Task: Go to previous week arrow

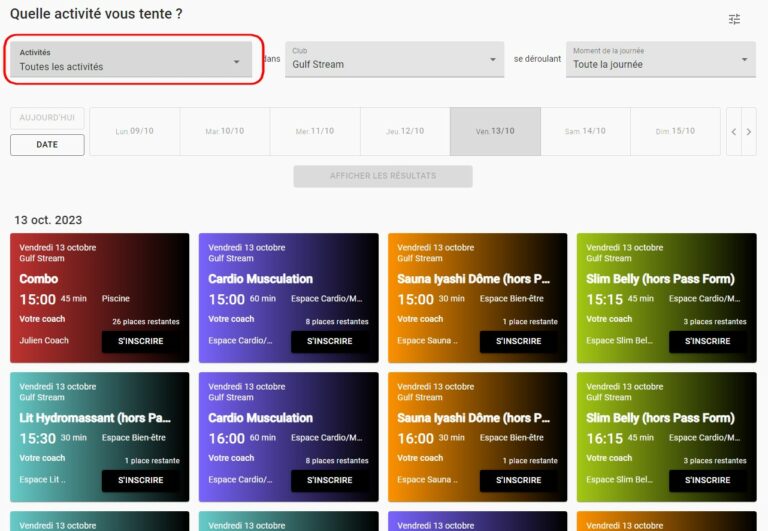Action: coord(734,131)
